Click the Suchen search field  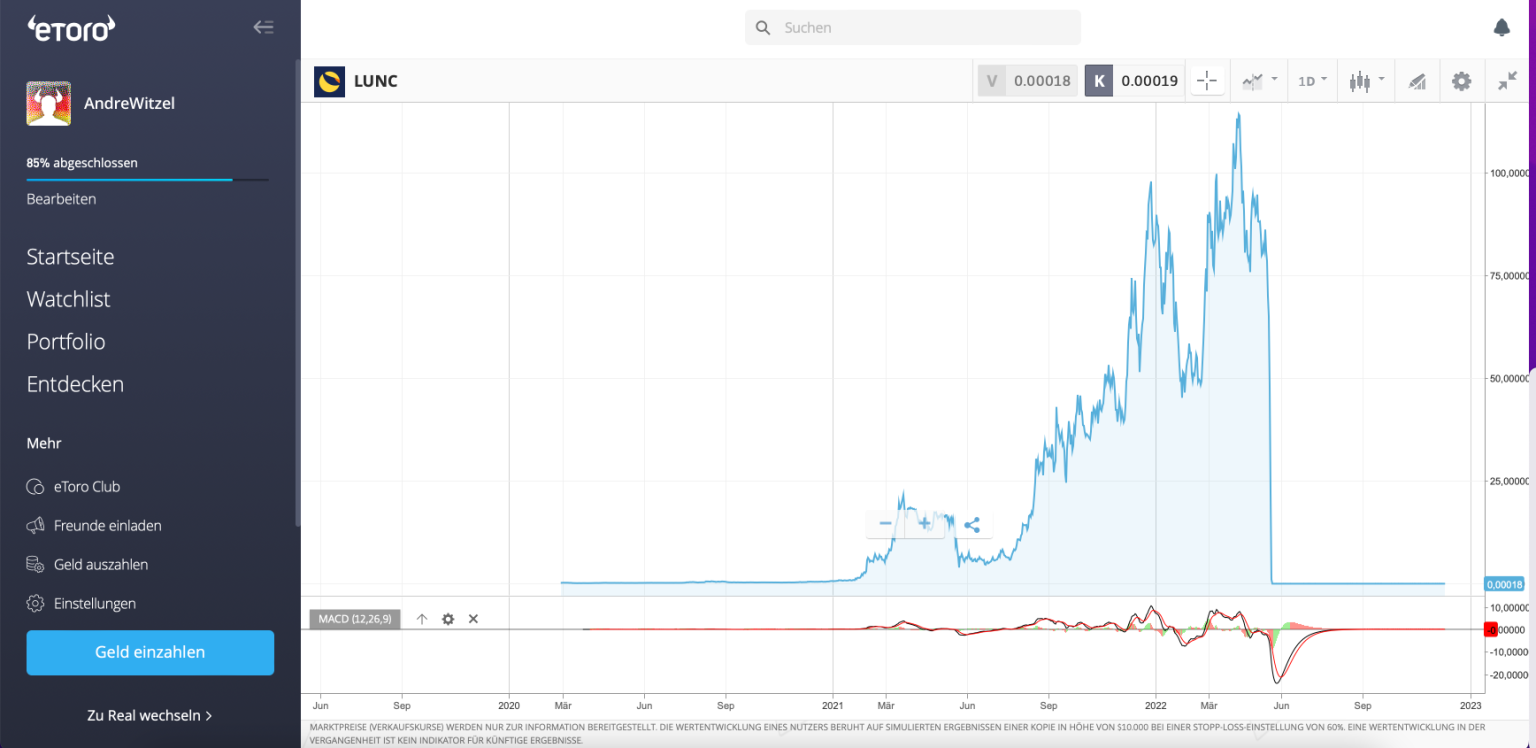pos(912,28)
